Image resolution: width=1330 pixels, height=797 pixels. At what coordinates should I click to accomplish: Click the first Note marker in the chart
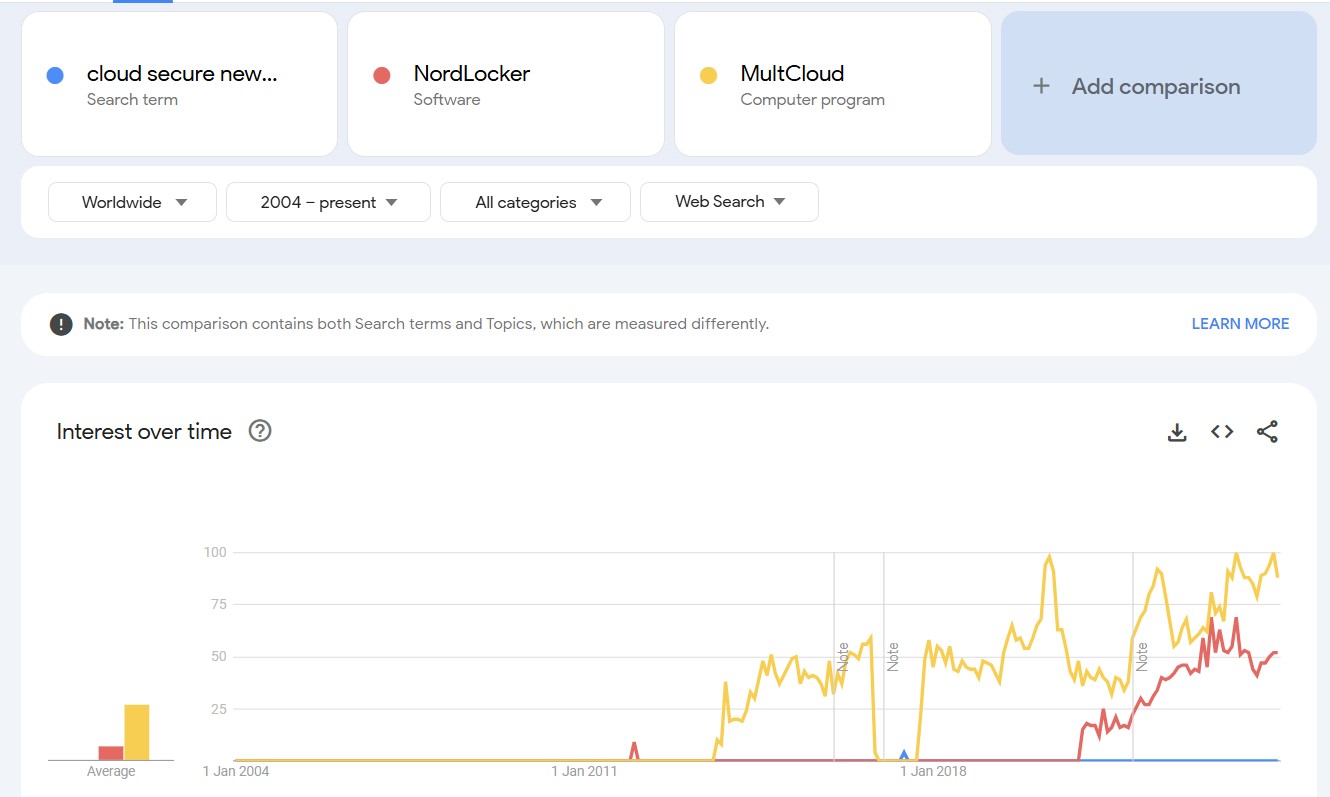click(842, 656)
